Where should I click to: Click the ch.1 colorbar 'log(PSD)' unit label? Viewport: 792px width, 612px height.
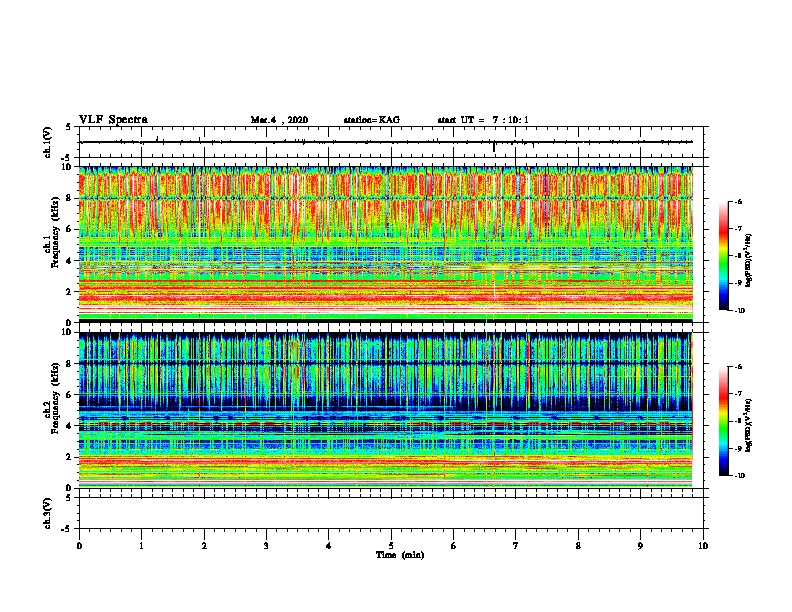[749, 260]
